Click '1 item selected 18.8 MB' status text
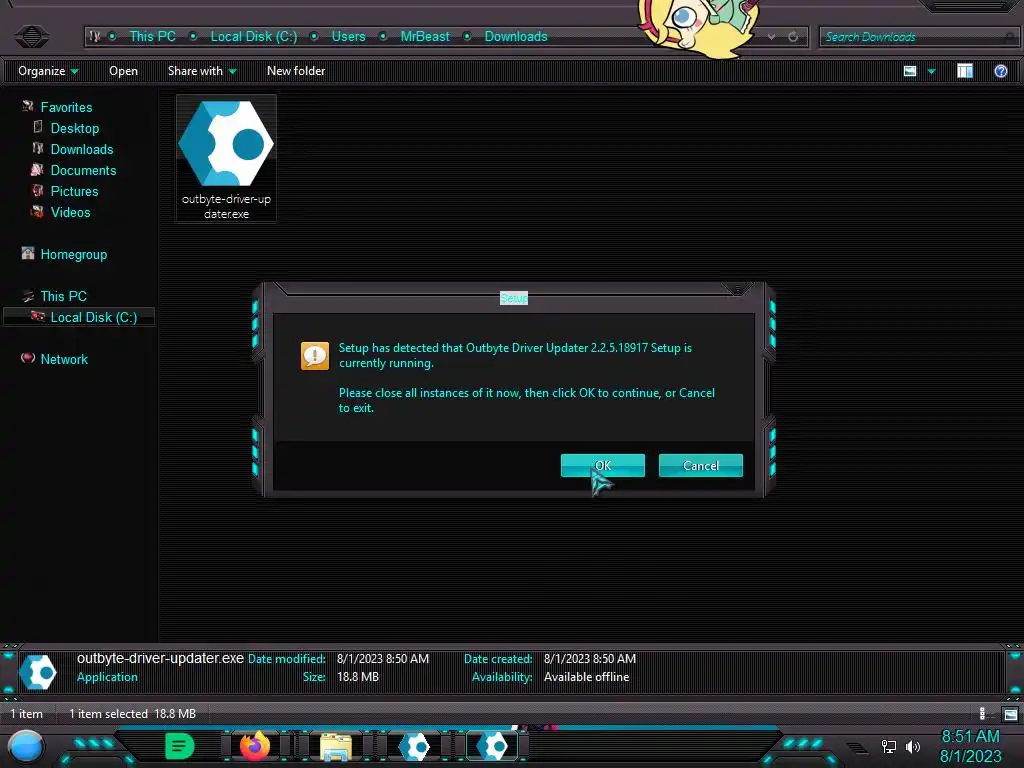This screenshot has width=1024, height=768. [133, 714]
